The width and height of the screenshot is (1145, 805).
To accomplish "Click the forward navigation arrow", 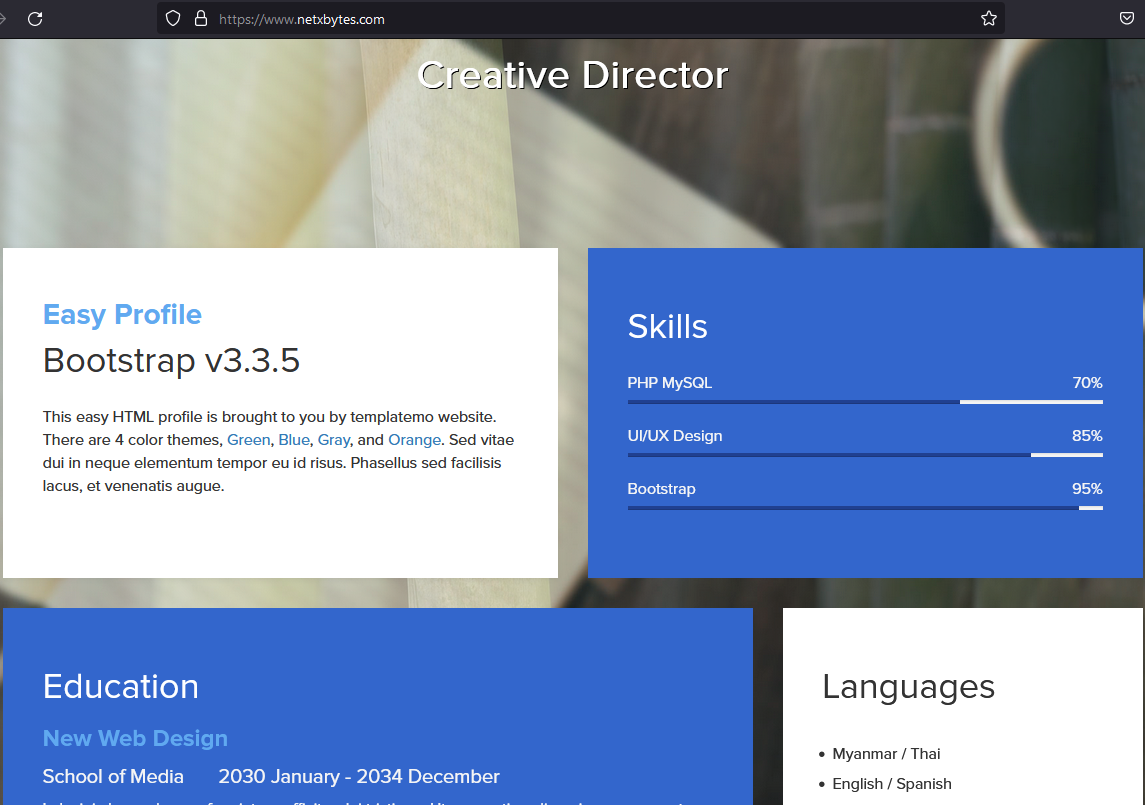I will tap(4, 19).
